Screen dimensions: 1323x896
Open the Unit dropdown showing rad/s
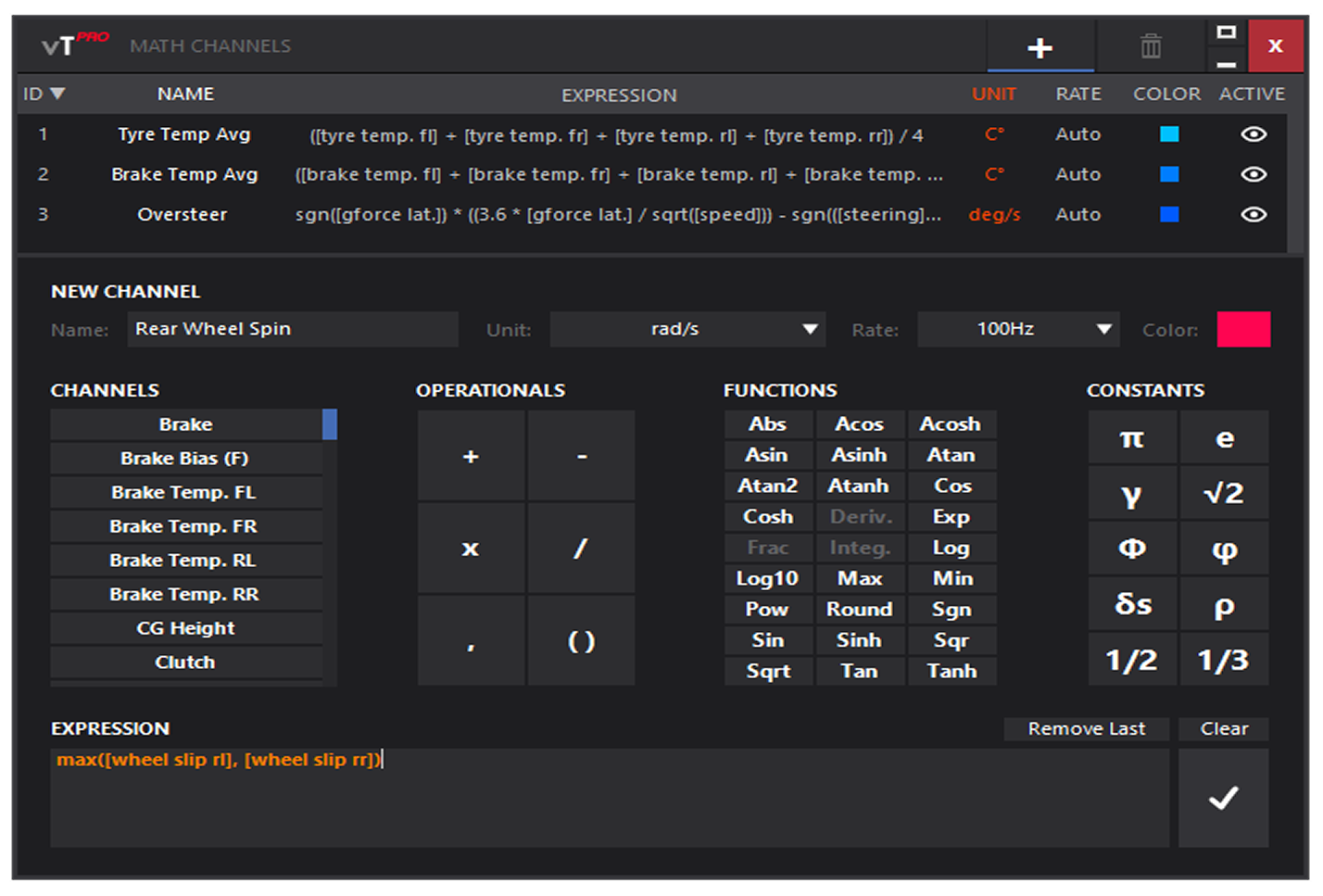point(687,329)
